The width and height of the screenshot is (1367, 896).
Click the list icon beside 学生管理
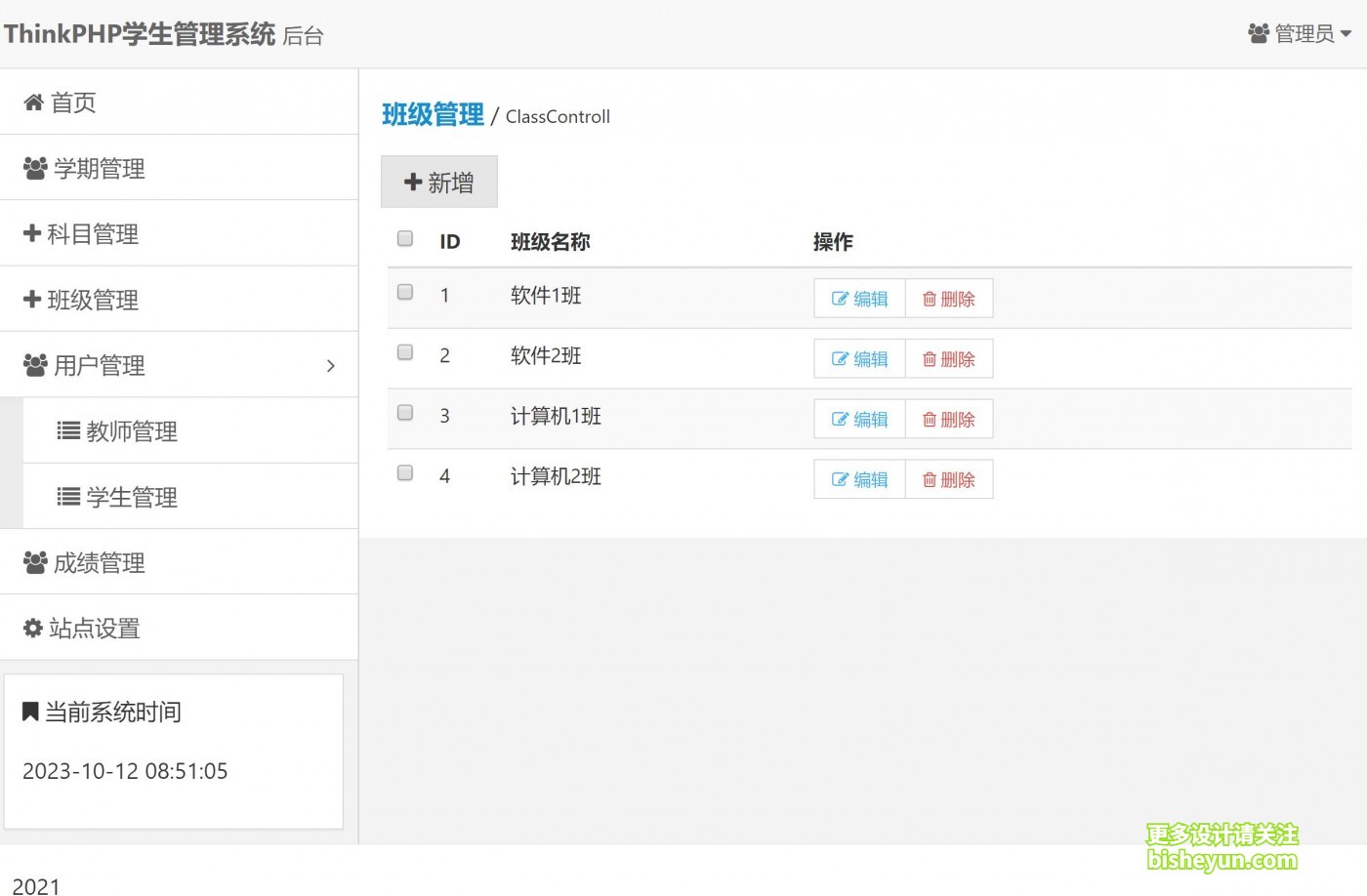[x=68, y=497]
